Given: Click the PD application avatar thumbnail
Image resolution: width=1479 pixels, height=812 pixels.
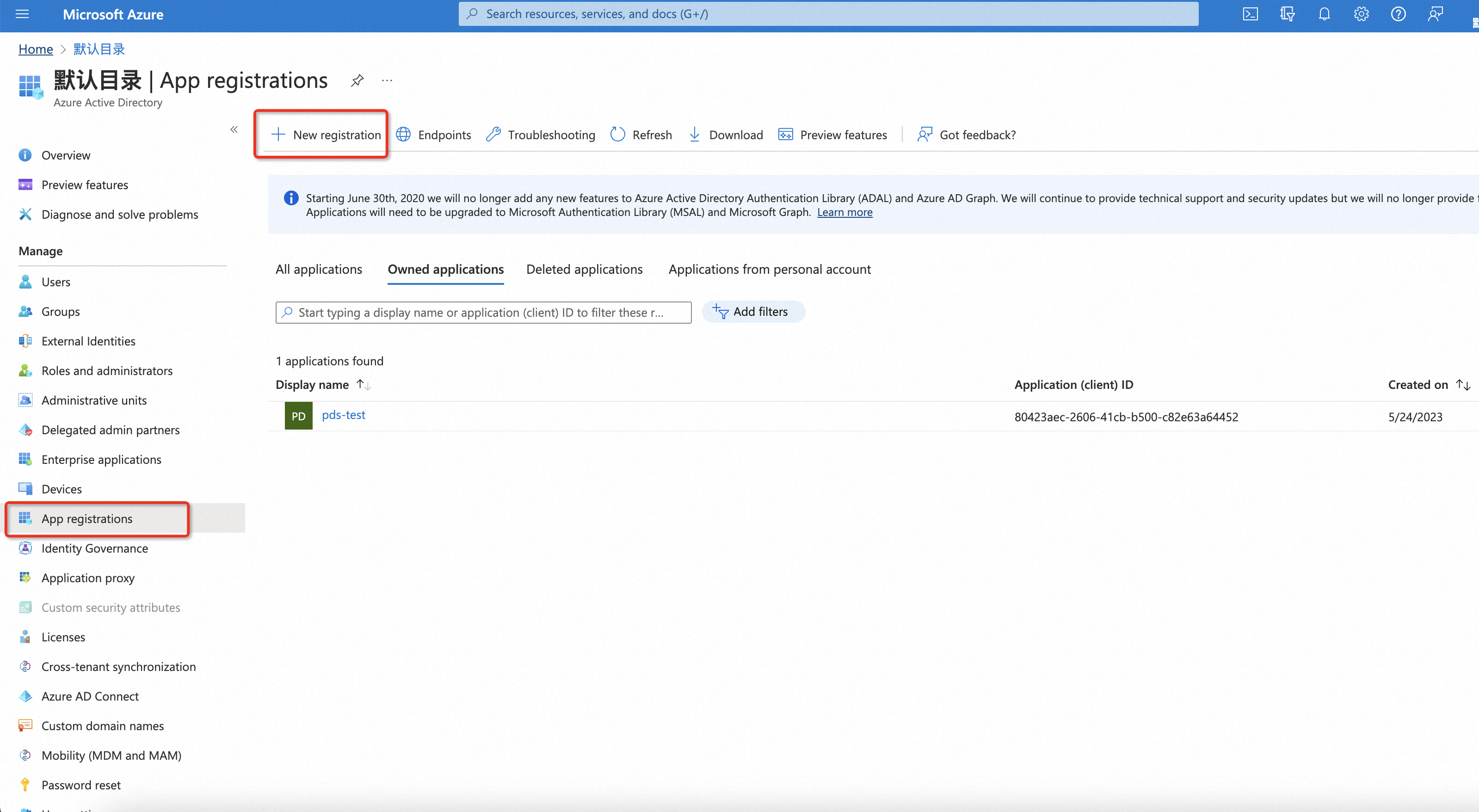Looking at the screenshot, I should click(298, 416).
